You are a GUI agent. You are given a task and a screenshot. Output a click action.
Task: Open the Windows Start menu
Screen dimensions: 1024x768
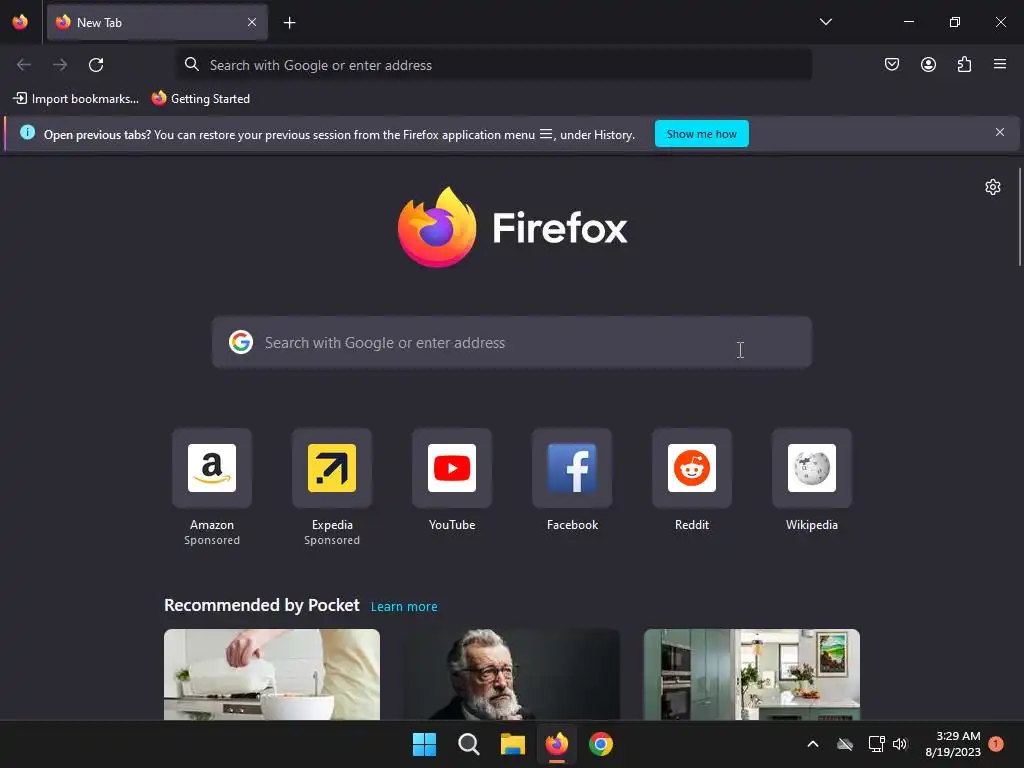[424, 744]
